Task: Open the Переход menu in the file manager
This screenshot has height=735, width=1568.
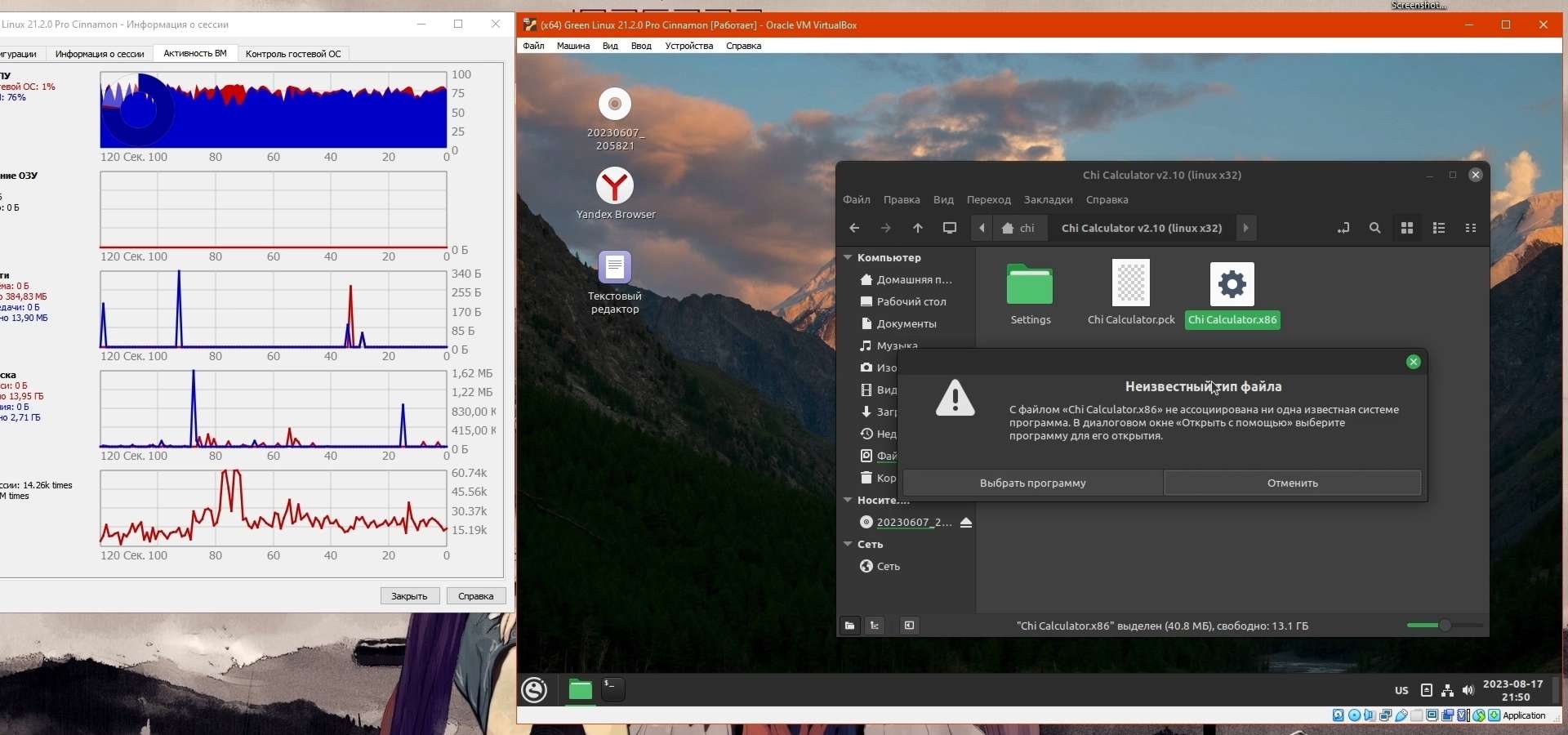Action: (x=989, y=200)
